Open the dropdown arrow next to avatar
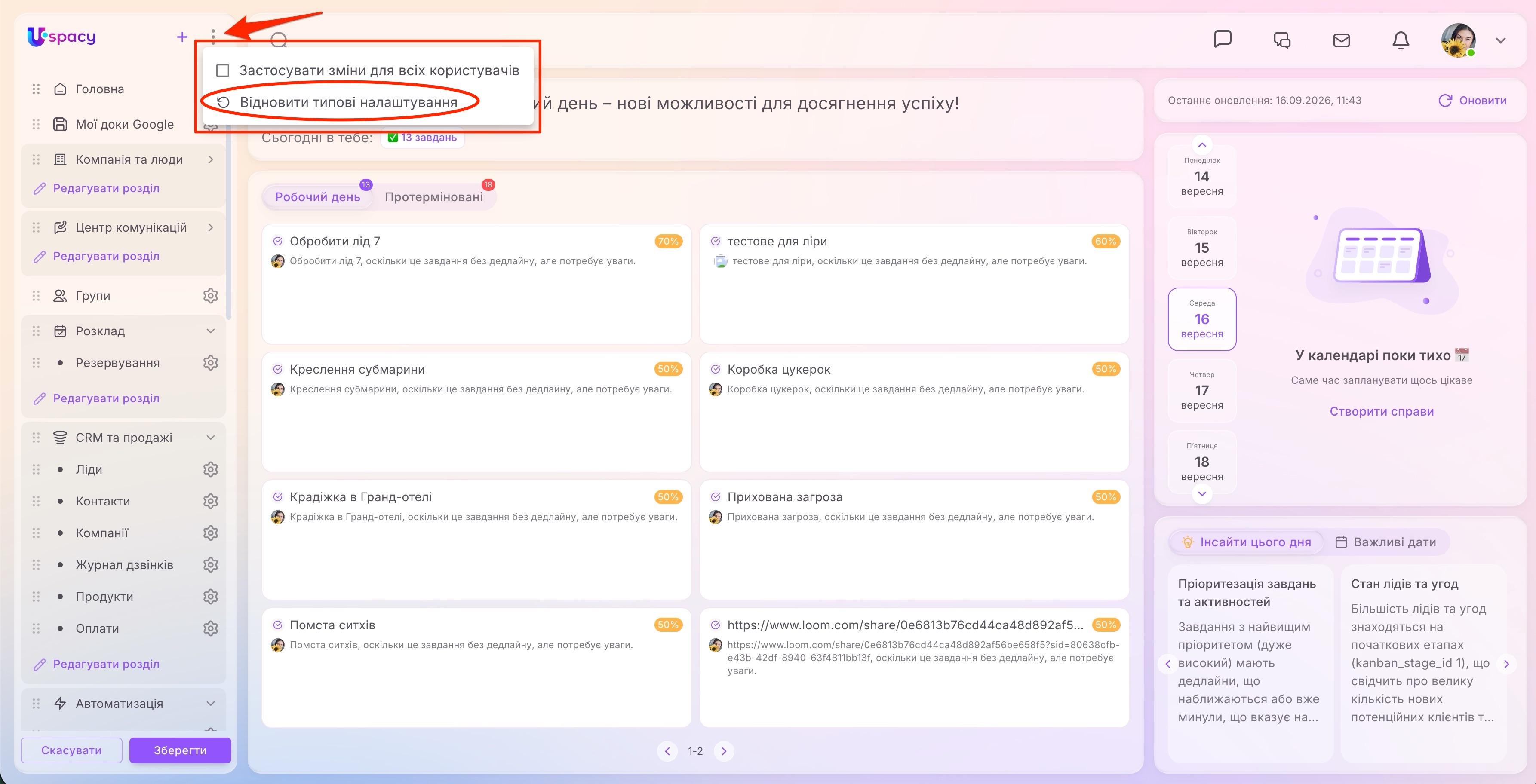The width and height of the screenshot is (1536, 784). tap(1500, 40)
